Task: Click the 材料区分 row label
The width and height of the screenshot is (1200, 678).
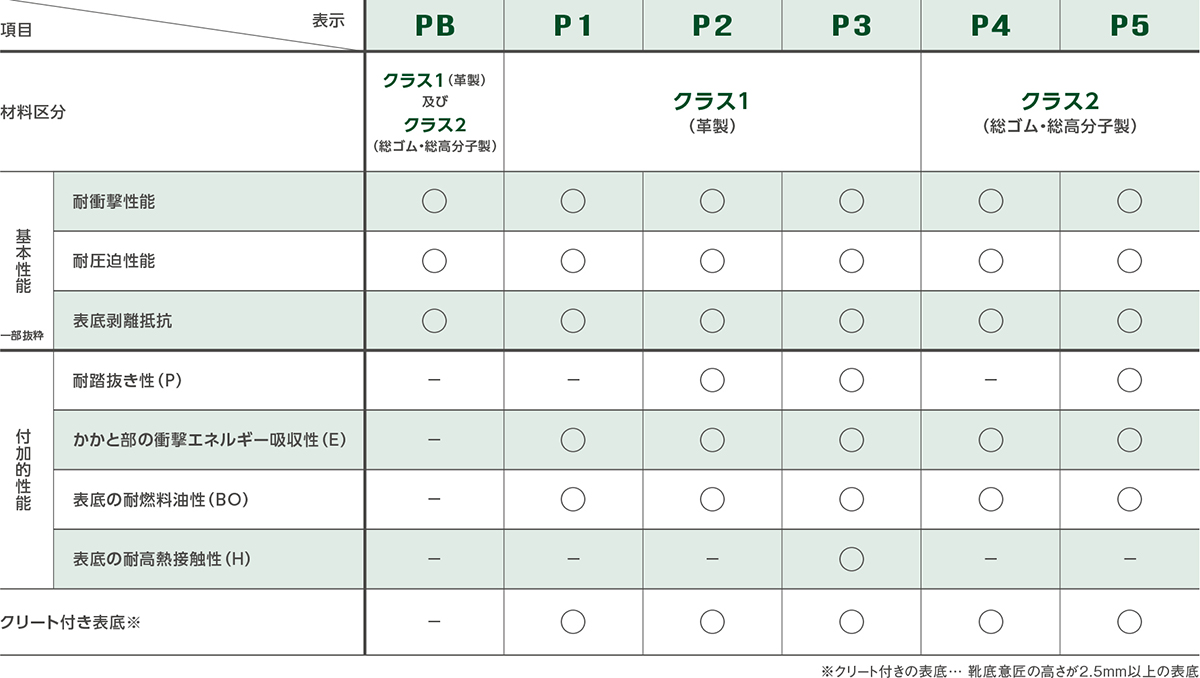Action: (33, 112)
